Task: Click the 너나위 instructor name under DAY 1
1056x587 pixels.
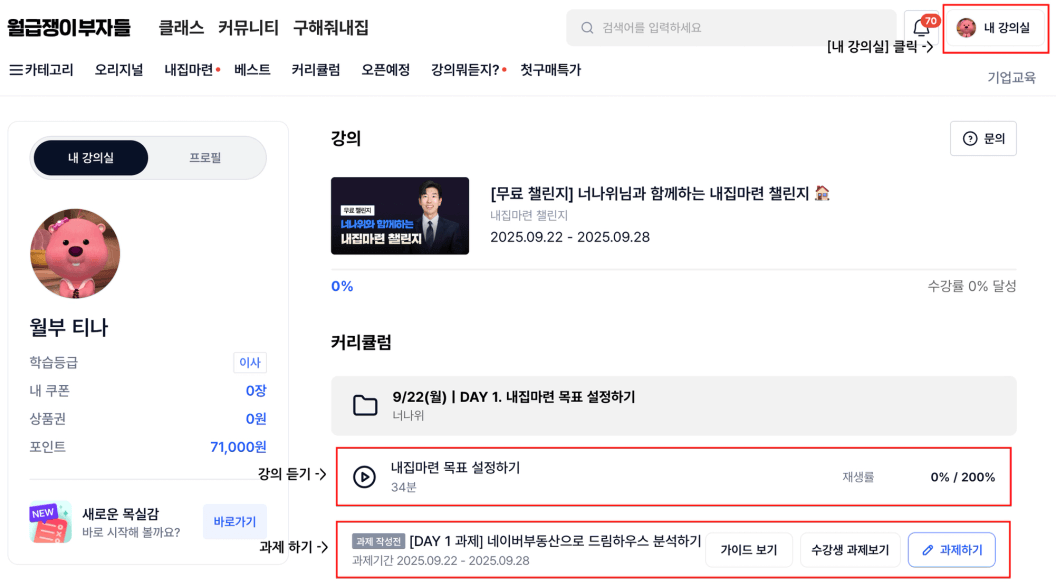Action: 408,415
